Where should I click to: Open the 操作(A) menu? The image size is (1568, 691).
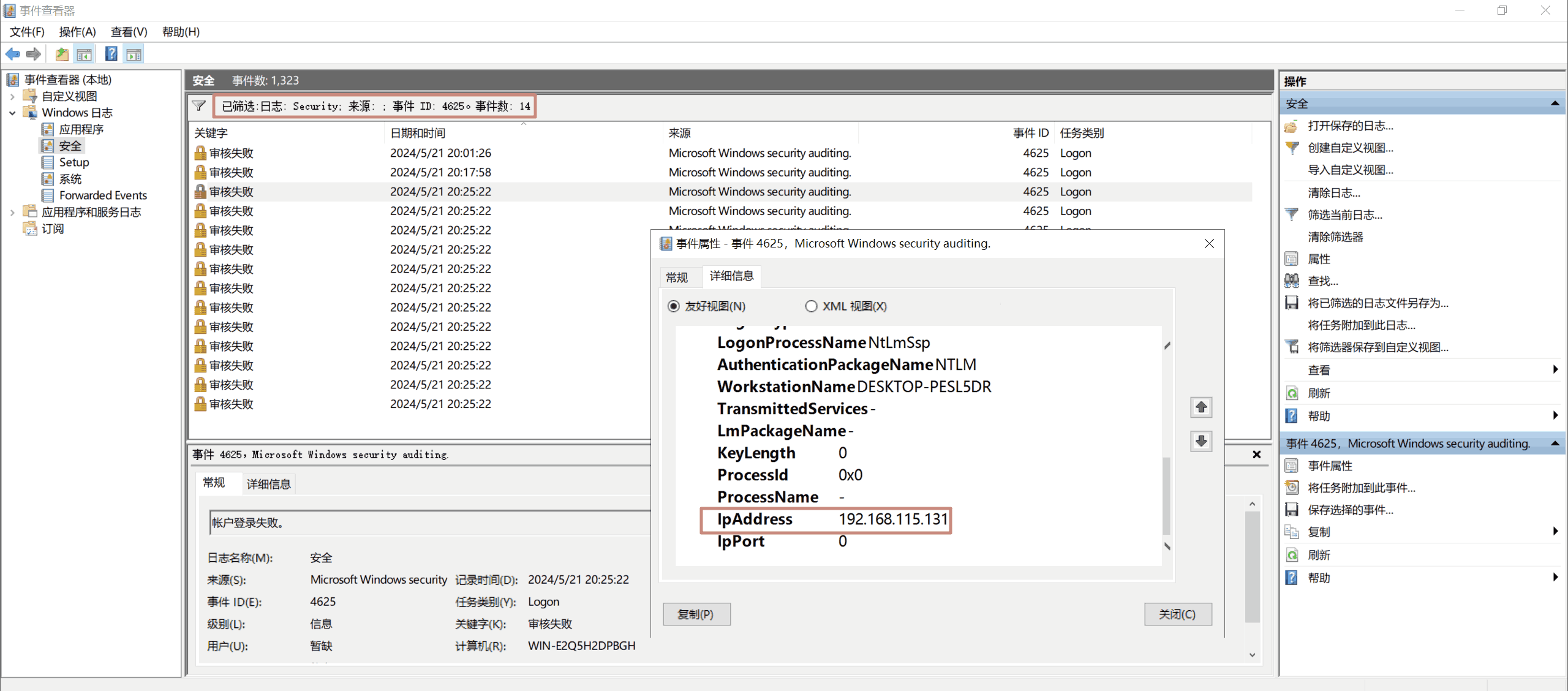(77, 32)
